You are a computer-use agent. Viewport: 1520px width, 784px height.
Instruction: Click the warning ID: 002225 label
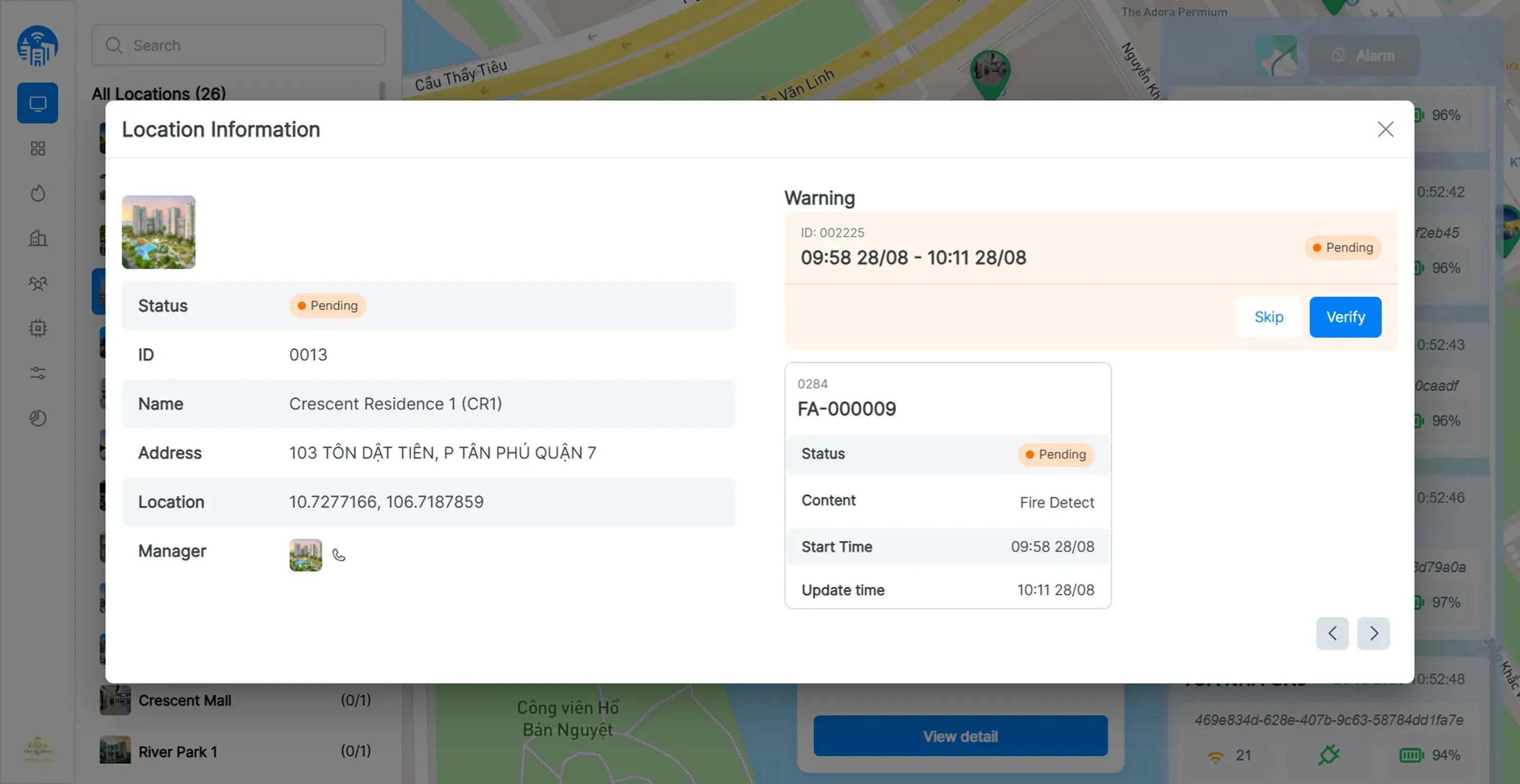(832, 232)
